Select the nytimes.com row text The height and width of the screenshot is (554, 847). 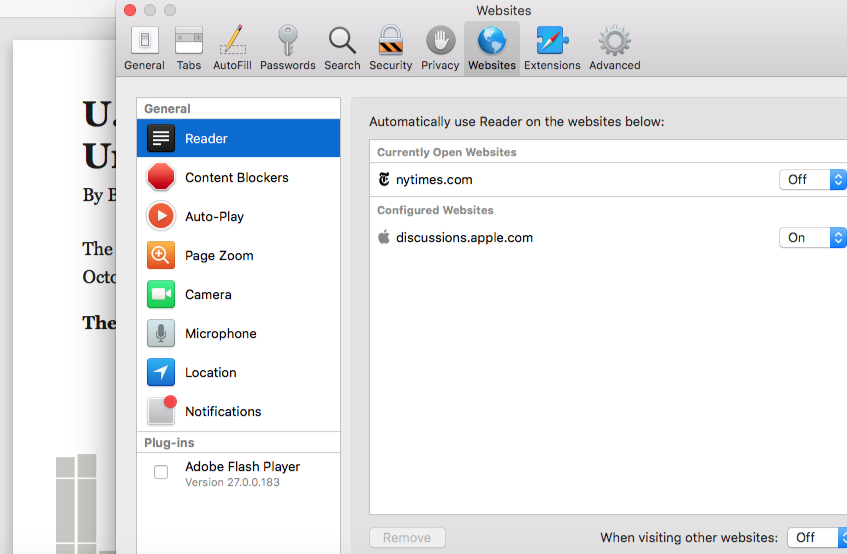[x=434, y=180]
